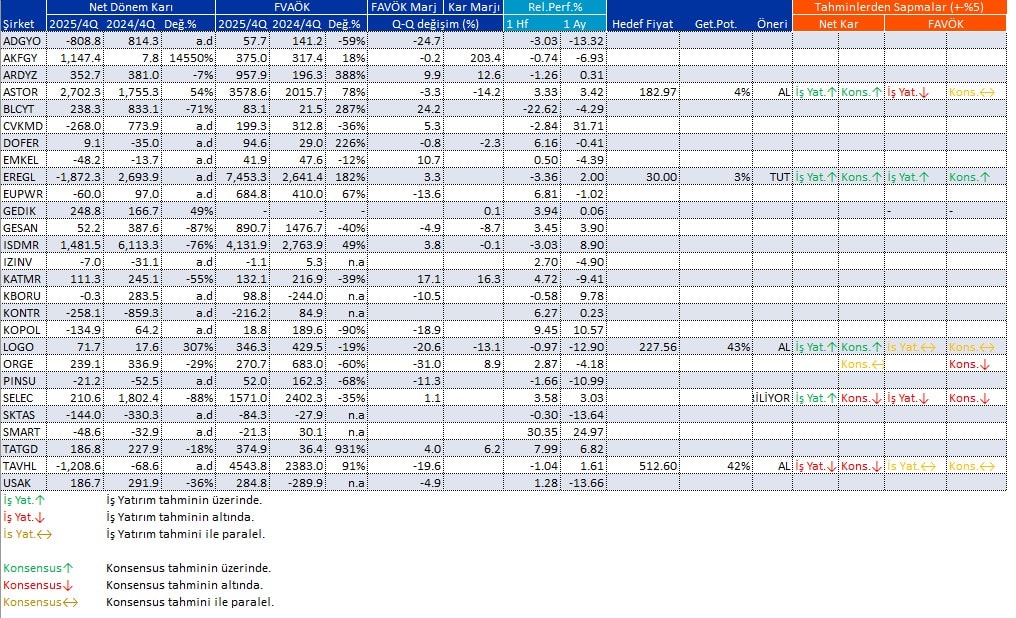Viewport: 1016px width, 618px height.
Task: Select the Hedef Fiyat column header
Action: point(642,23)
